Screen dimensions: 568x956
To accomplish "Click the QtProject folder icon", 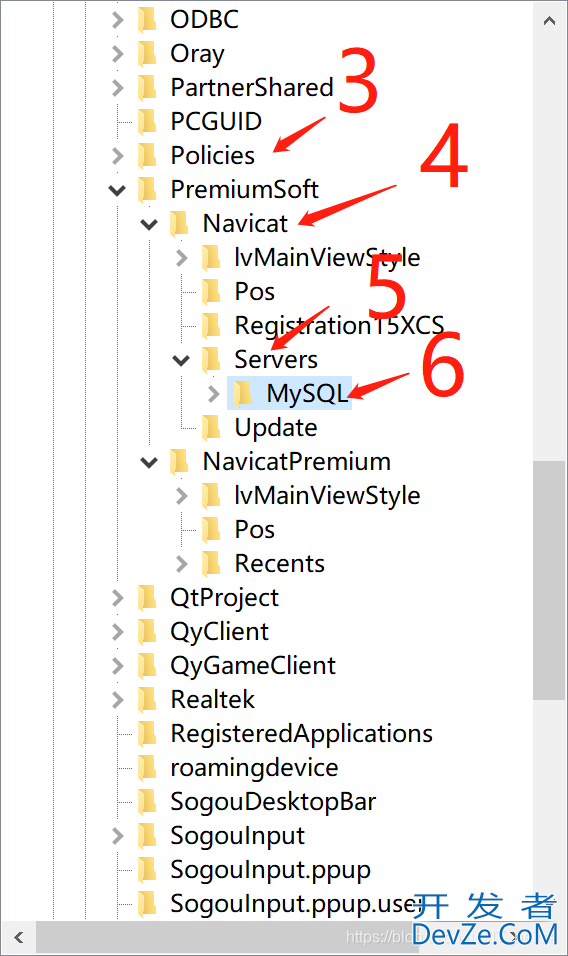I will pos(147,598).
